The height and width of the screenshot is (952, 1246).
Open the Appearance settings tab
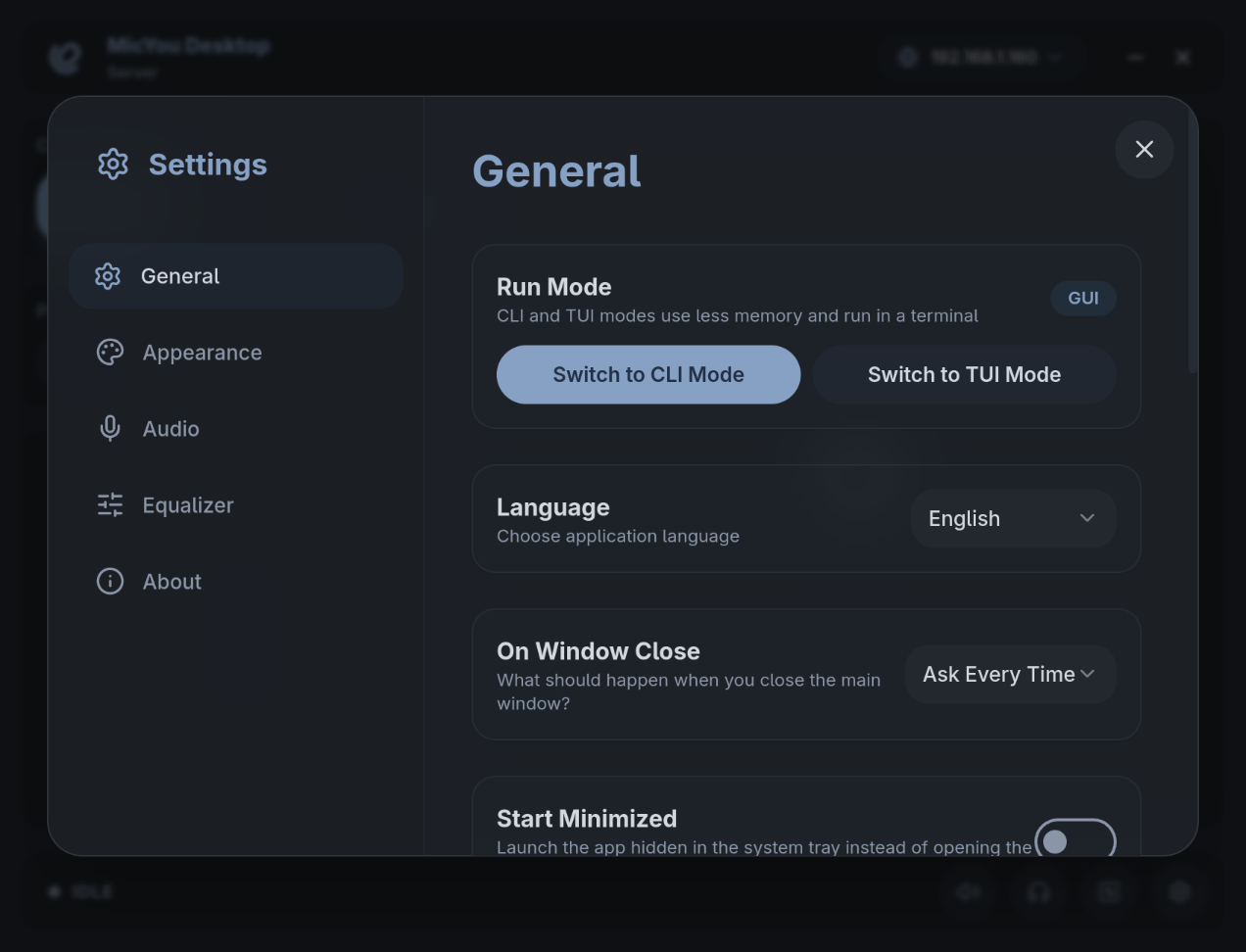[x=236, y=353]
